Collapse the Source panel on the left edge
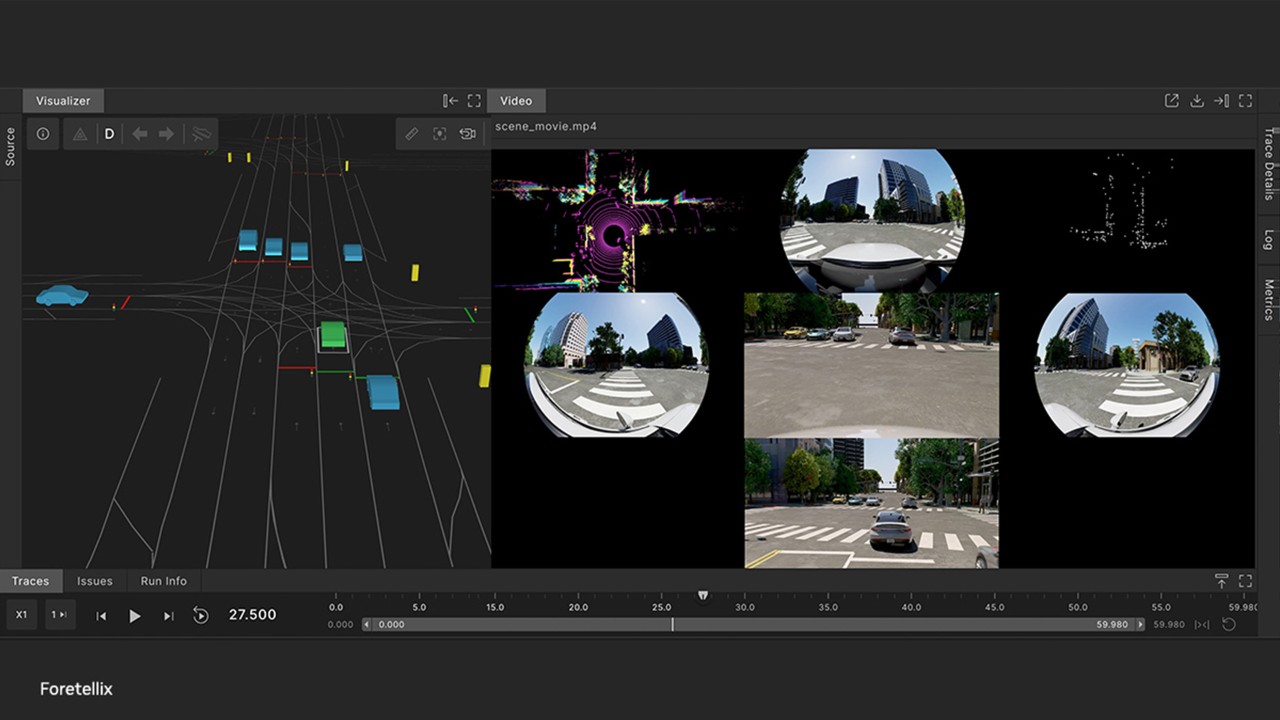This screenshot has width=1280, height=720. (11, 145)
